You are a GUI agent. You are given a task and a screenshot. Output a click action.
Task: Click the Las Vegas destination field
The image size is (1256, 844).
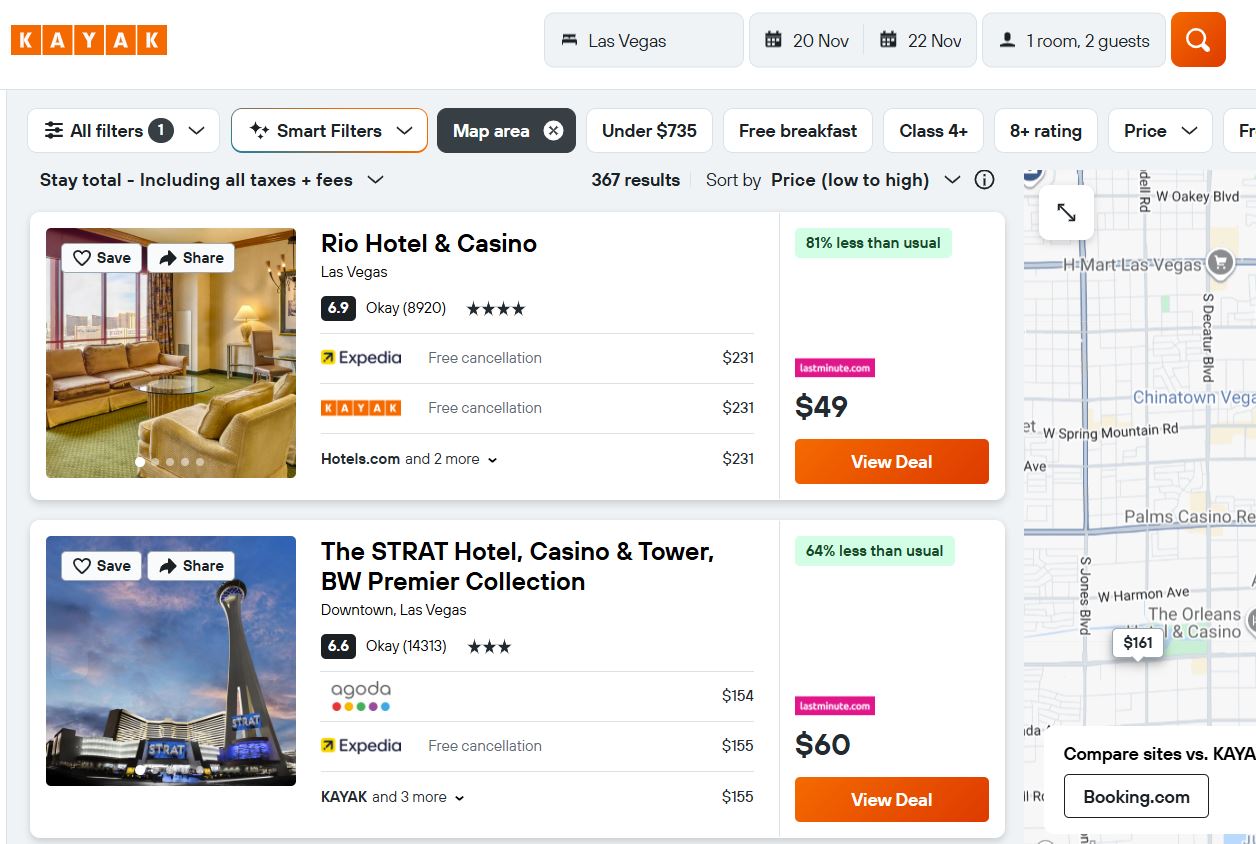coord(643,41)
